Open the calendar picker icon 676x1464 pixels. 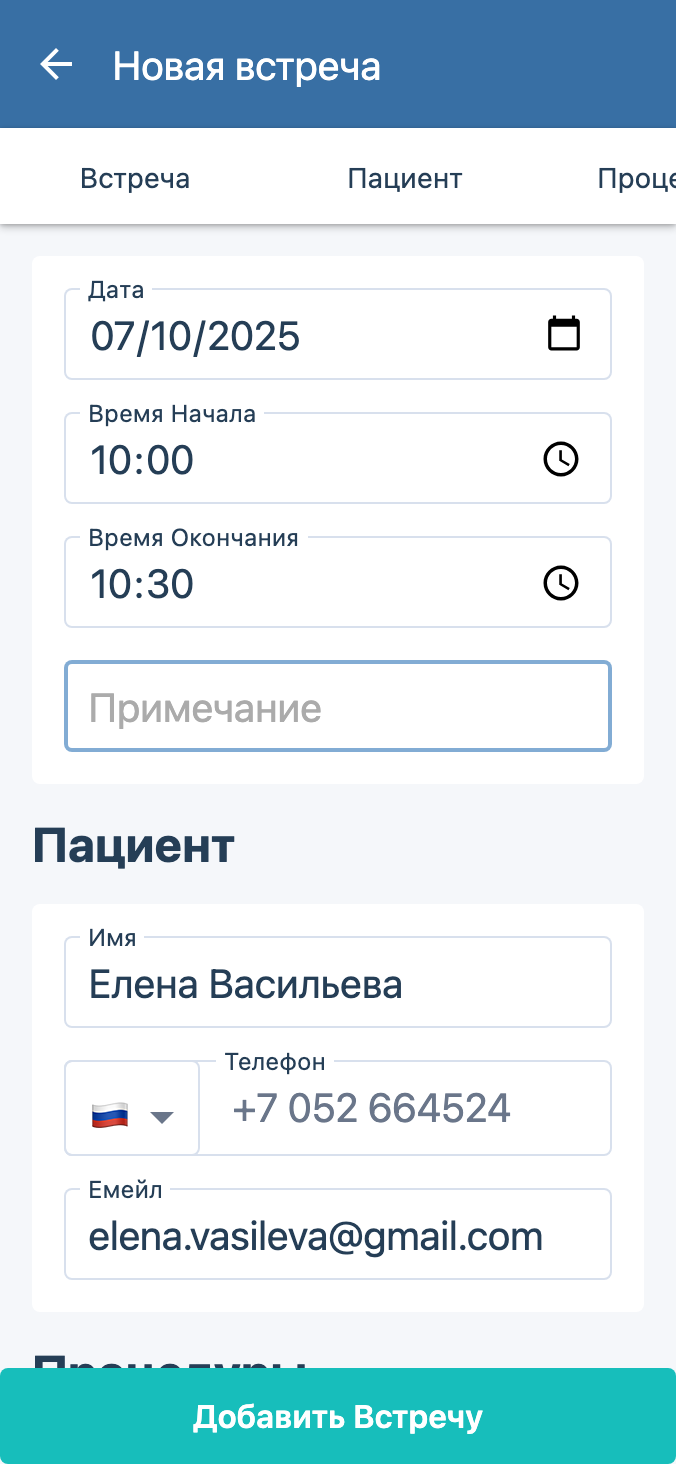tap(564, 334)
